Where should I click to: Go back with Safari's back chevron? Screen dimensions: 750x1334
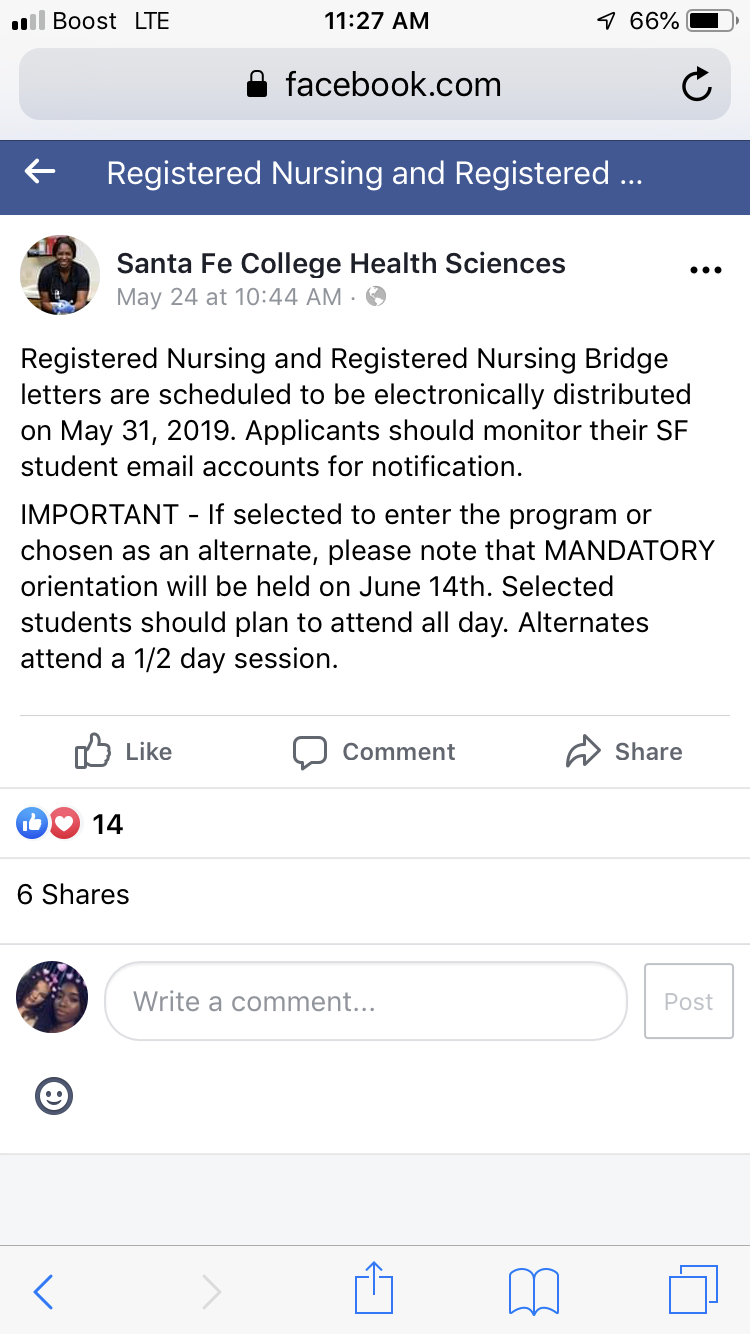[x=43, y=1291]
